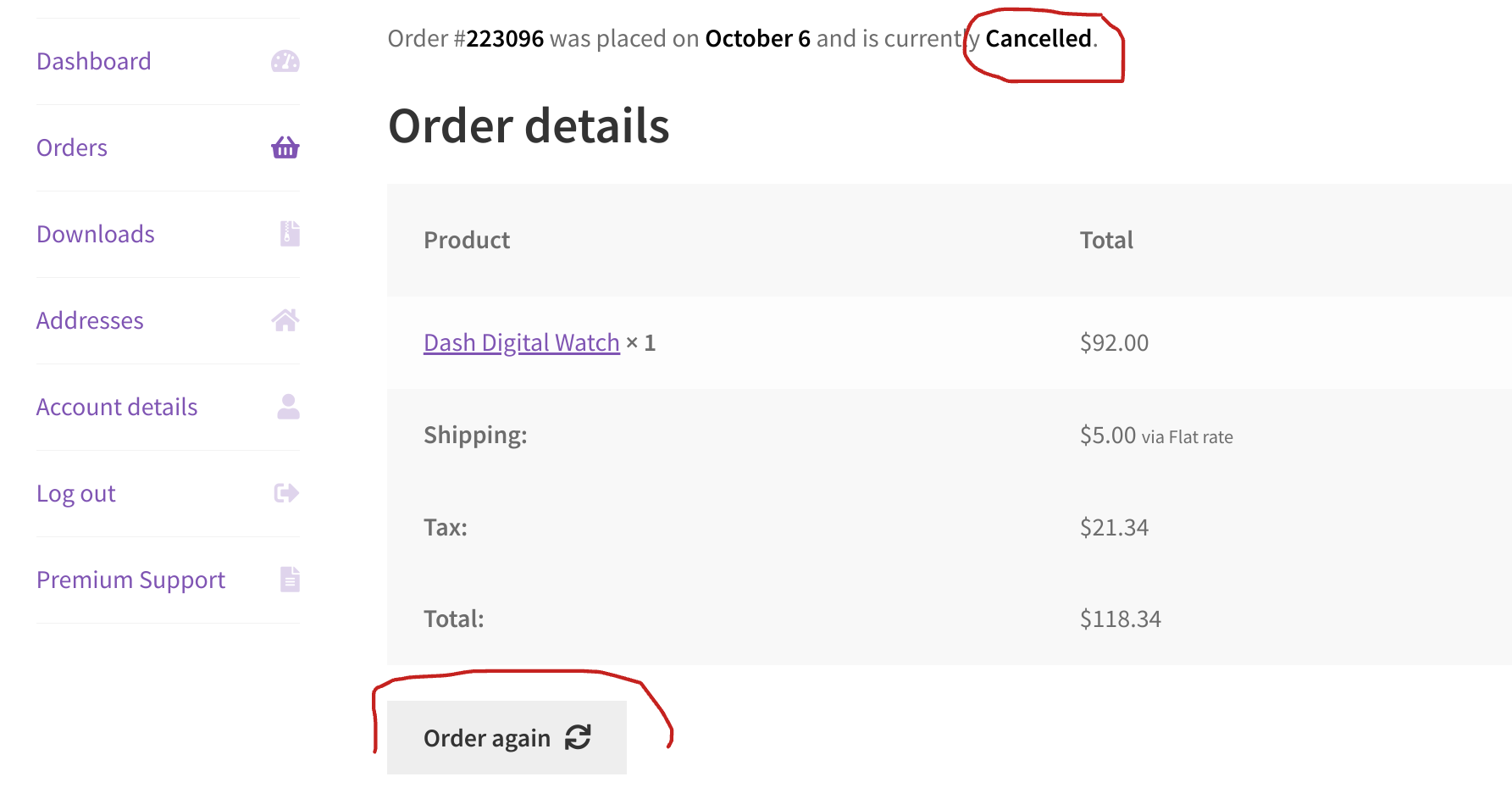Click the order number 223096 text

click(505, 38)
